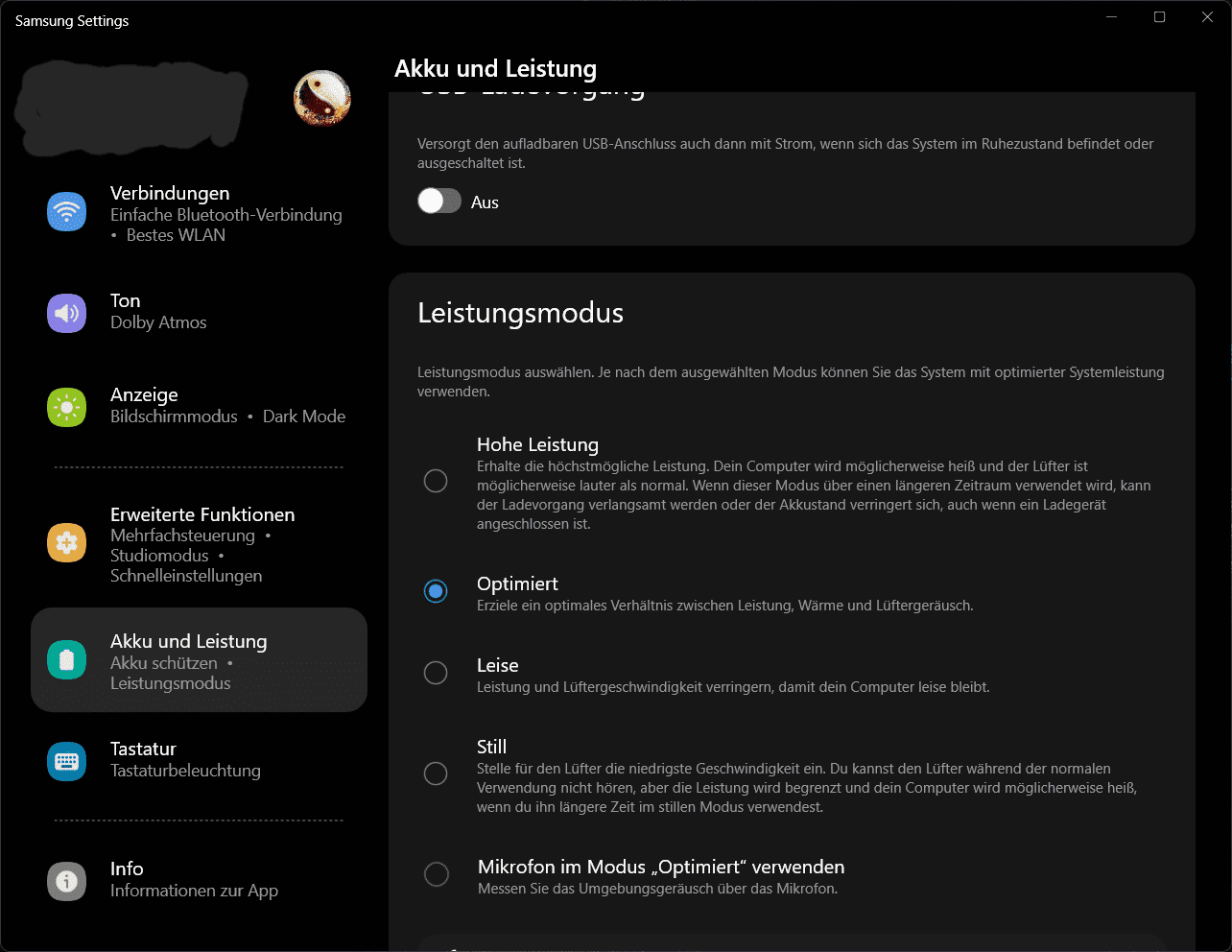This screenshot has height=952, width=1232.
Task: Open the user profile avatar picture
Action: pyautogui.click(x=321, y=99)
